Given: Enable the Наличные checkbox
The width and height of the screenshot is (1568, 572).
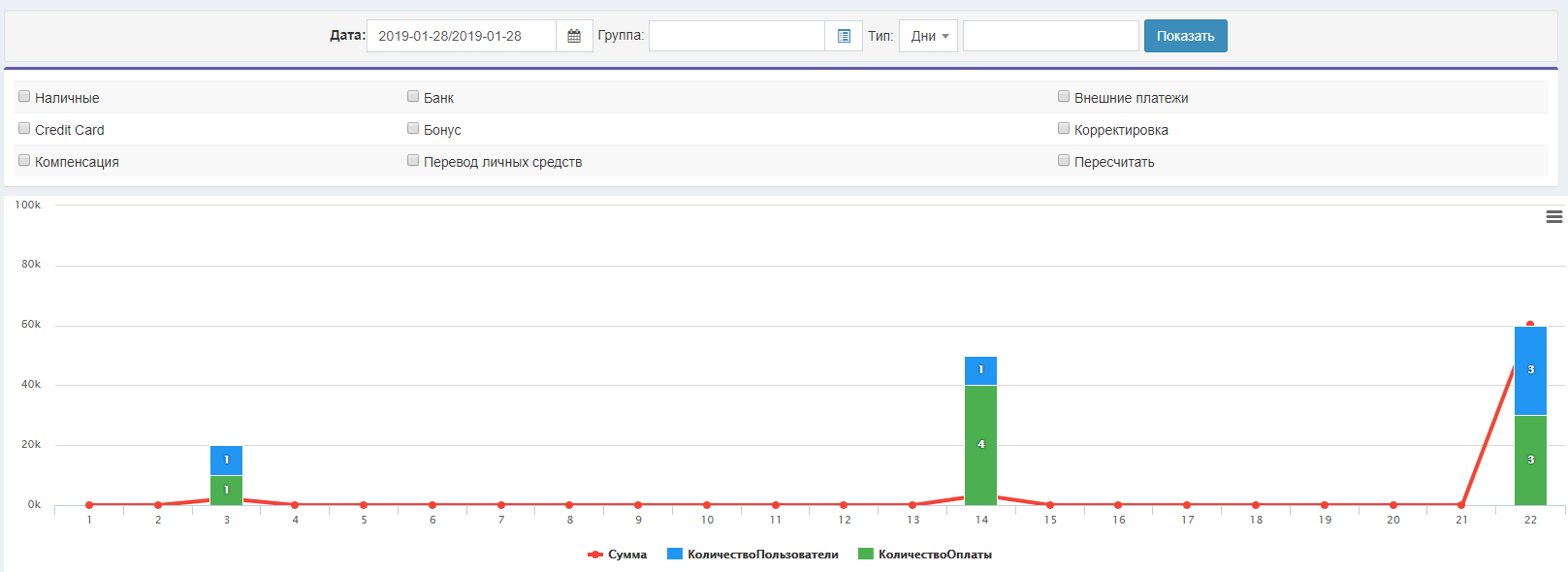Looking at the screenshot, I should pos(25,96).
